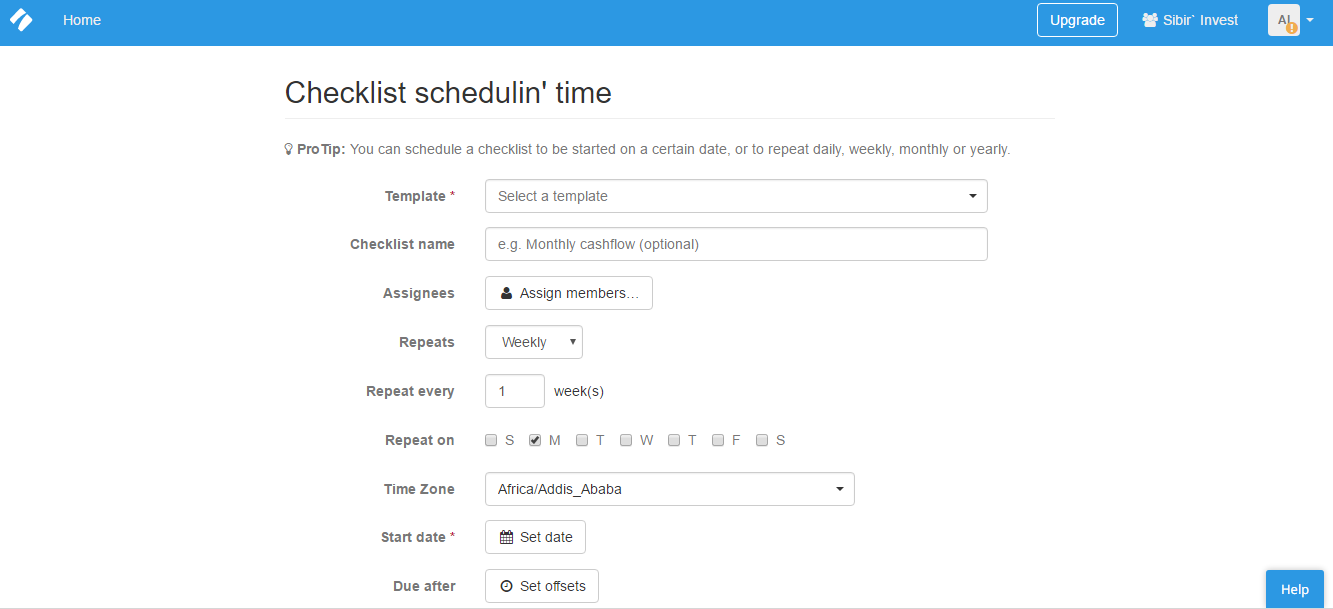Viewport: 1333px width, 609px height.
Task: Click the organization icon beside Sibir` Invest
Action: 1150,20
